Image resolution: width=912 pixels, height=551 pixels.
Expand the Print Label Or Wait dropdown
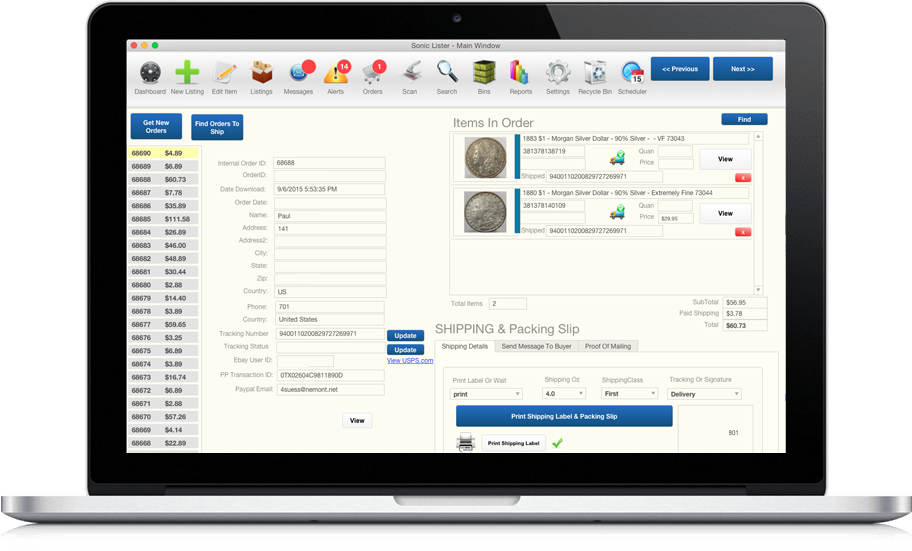(487, 394)
